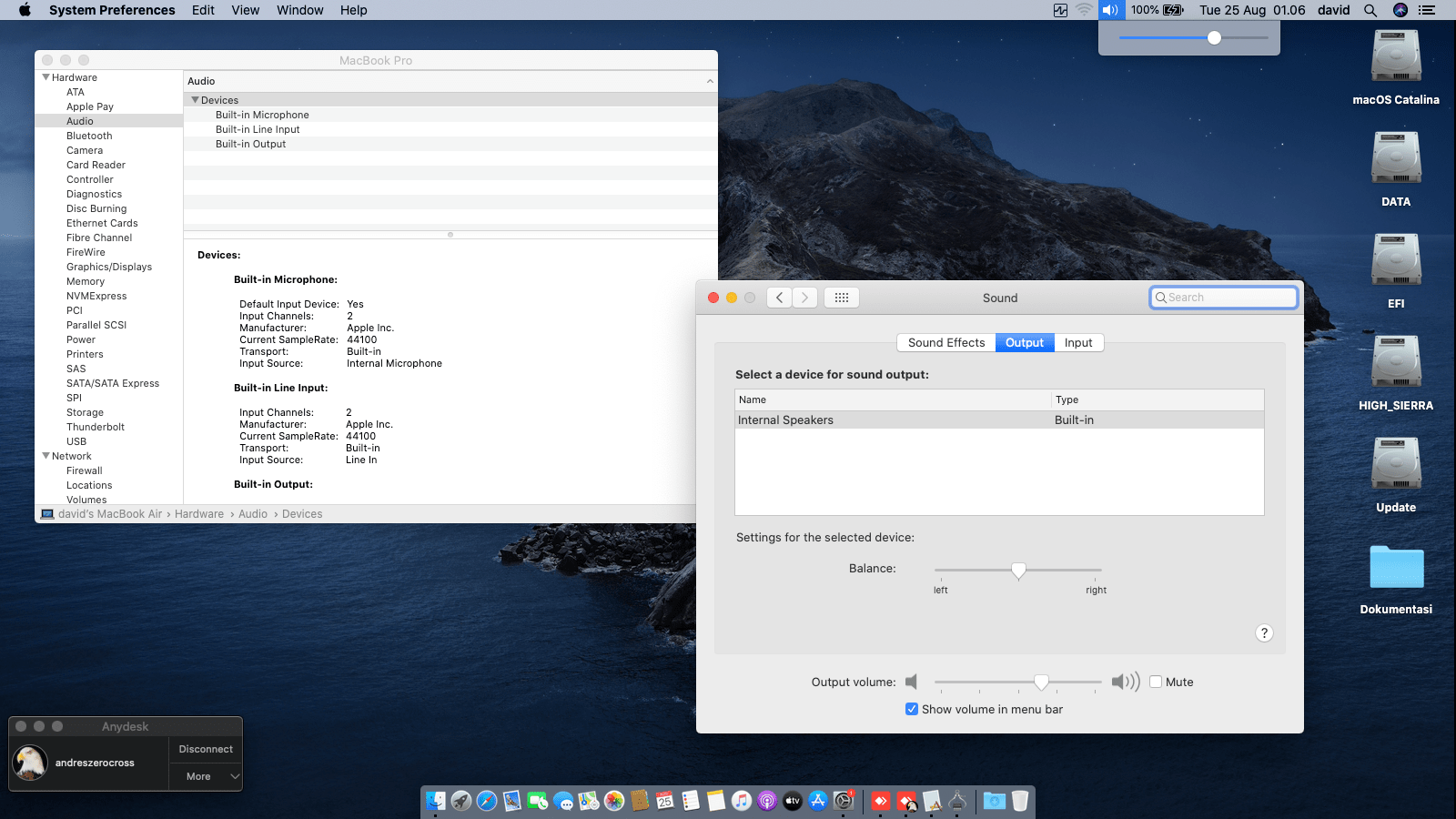Image resolution: width=1456 pixels, height=819 pixels.
Task: Show all preferences with the grid button
Action: [842, 298]
